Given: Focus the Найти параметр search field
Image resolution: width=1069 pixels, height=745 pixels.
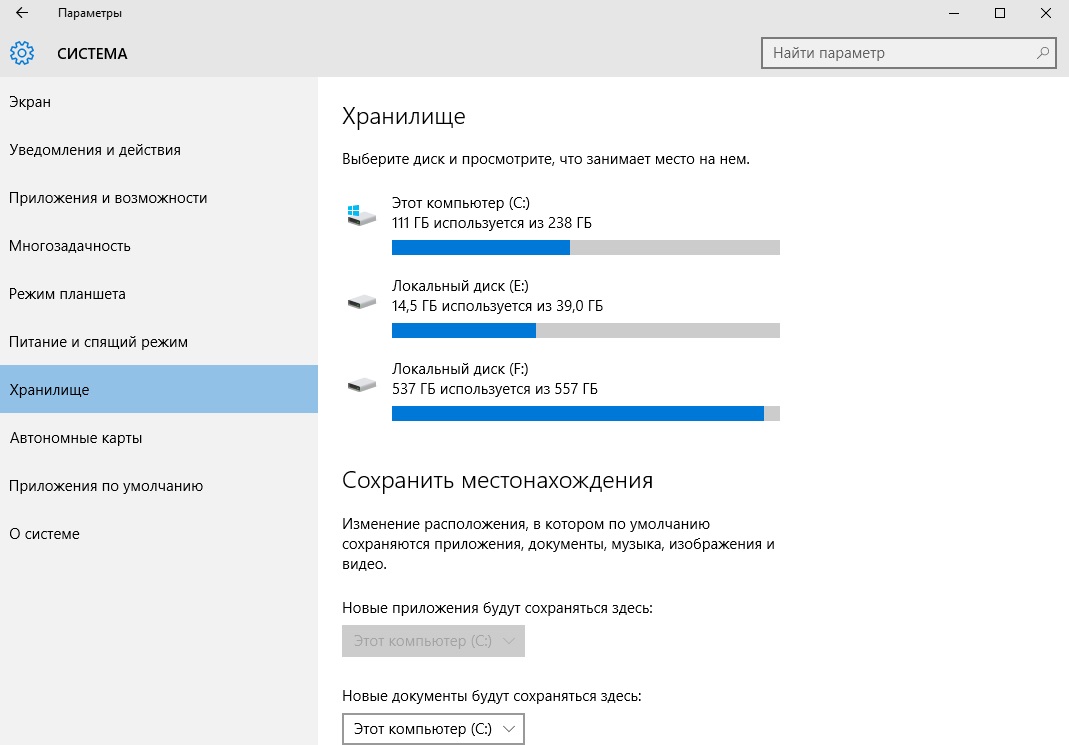Looking at the screenshot, I should 908,53.
